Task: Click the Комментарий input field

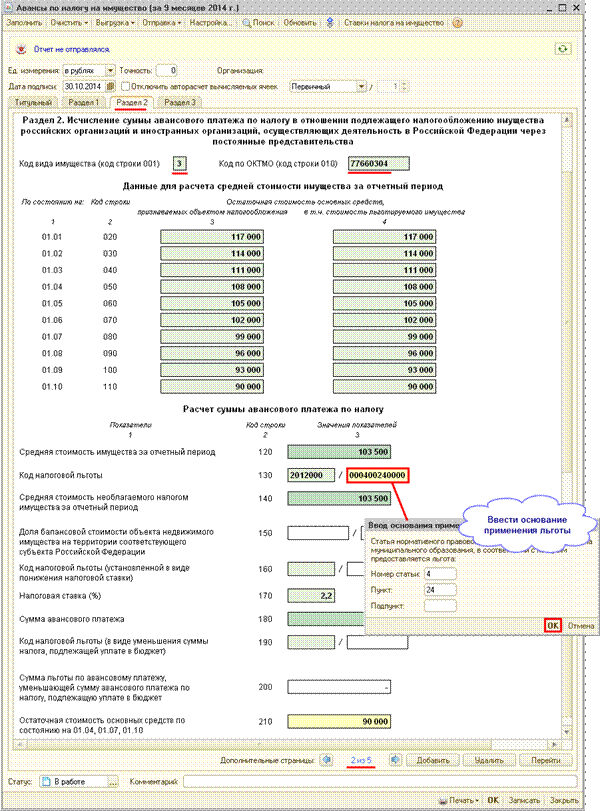Action: pos(380,782)
